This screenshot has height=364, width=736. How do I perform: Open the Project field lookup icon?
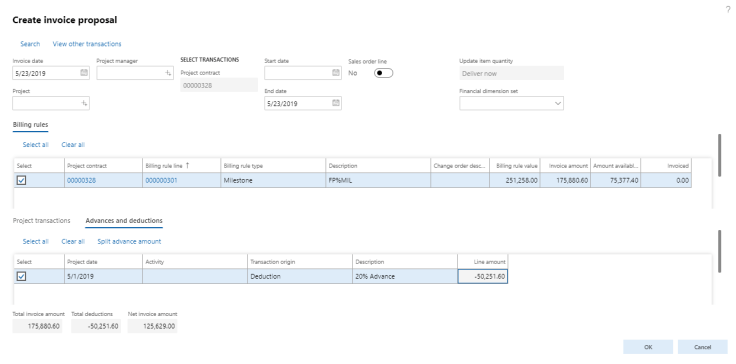84,103
